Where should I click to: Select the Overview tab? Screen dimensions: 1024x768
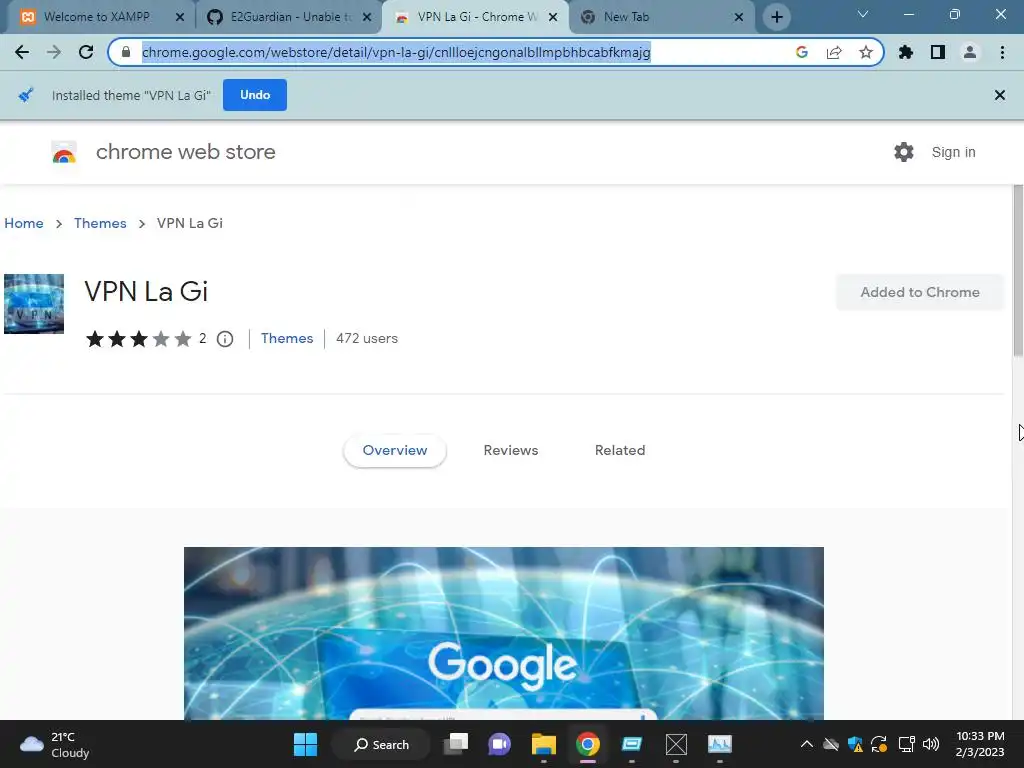394,451
